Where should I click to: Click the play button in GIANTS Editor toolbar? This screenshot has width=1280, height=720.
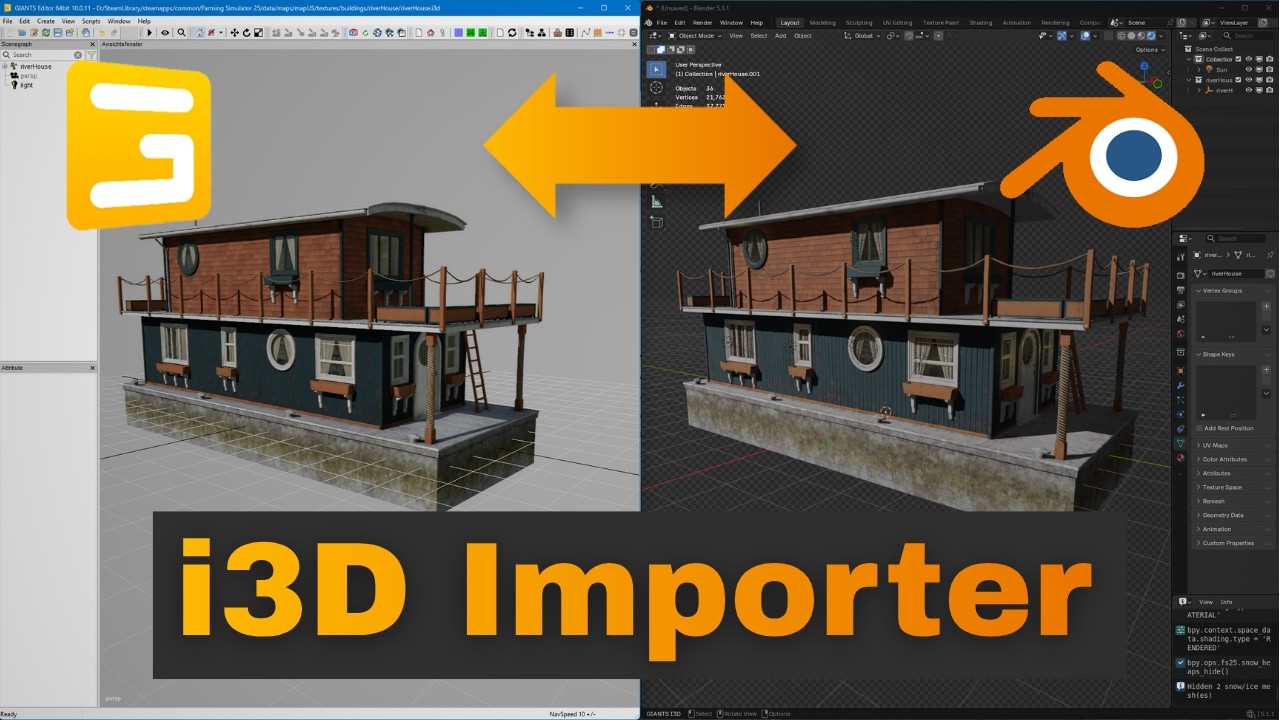click(150, 32)
